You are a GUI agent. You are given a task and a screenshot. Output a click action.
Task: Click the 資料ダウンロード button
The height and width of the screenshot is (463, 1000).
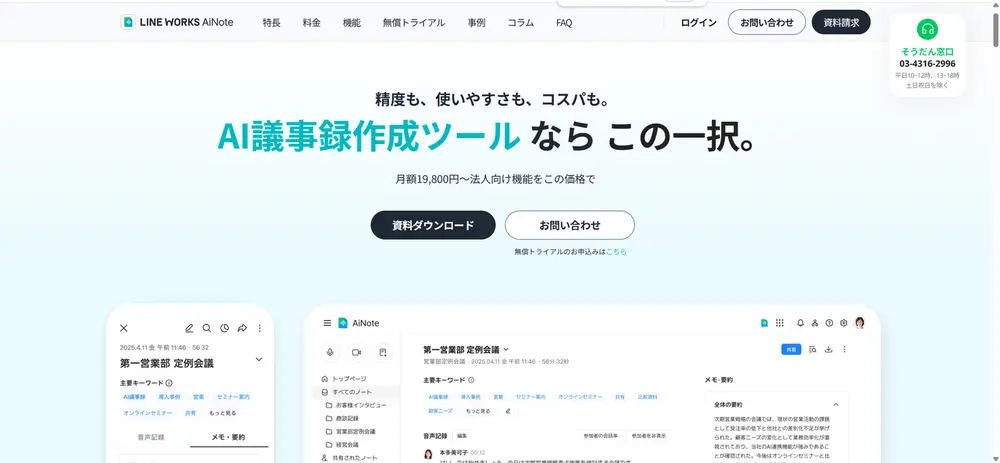pos(433,225)
